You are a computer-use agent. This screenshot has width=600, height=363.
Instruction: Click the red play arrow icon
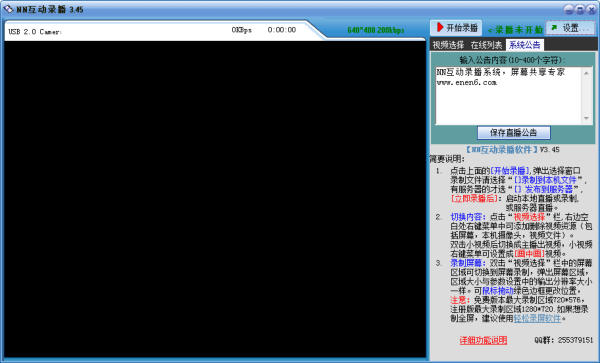pyautogui.click(x=440, y=27)
